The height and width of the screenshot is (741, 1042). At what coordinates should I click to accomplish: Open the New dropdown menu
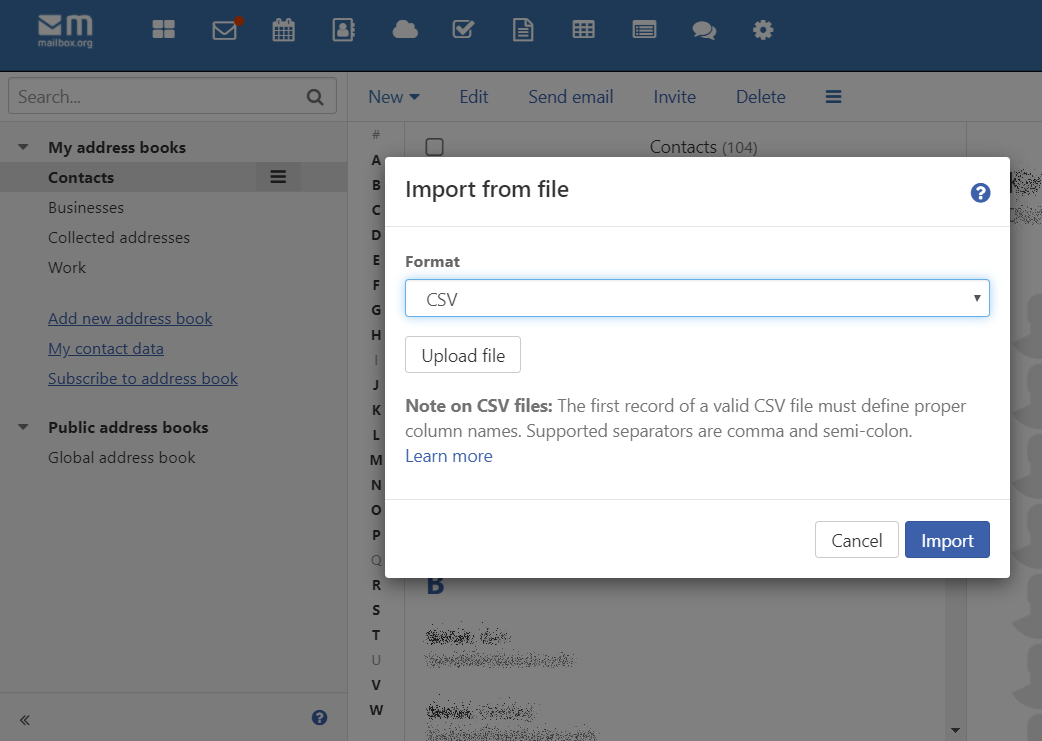pyautogui.click(x=393, y=97)
